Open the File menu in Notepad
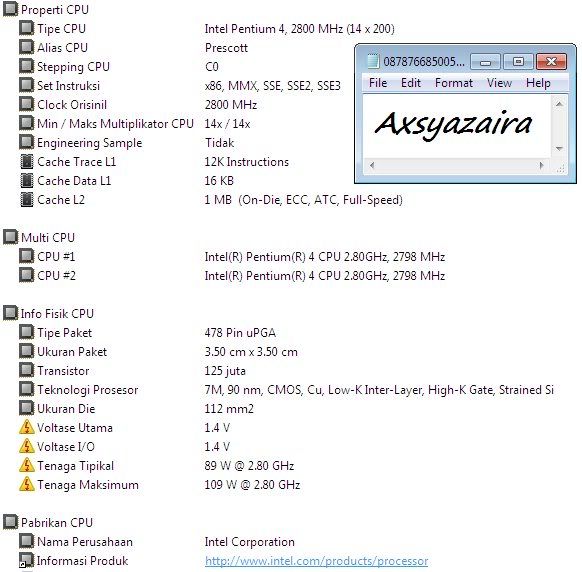This screenshot has width=582, height=572. 378,83
